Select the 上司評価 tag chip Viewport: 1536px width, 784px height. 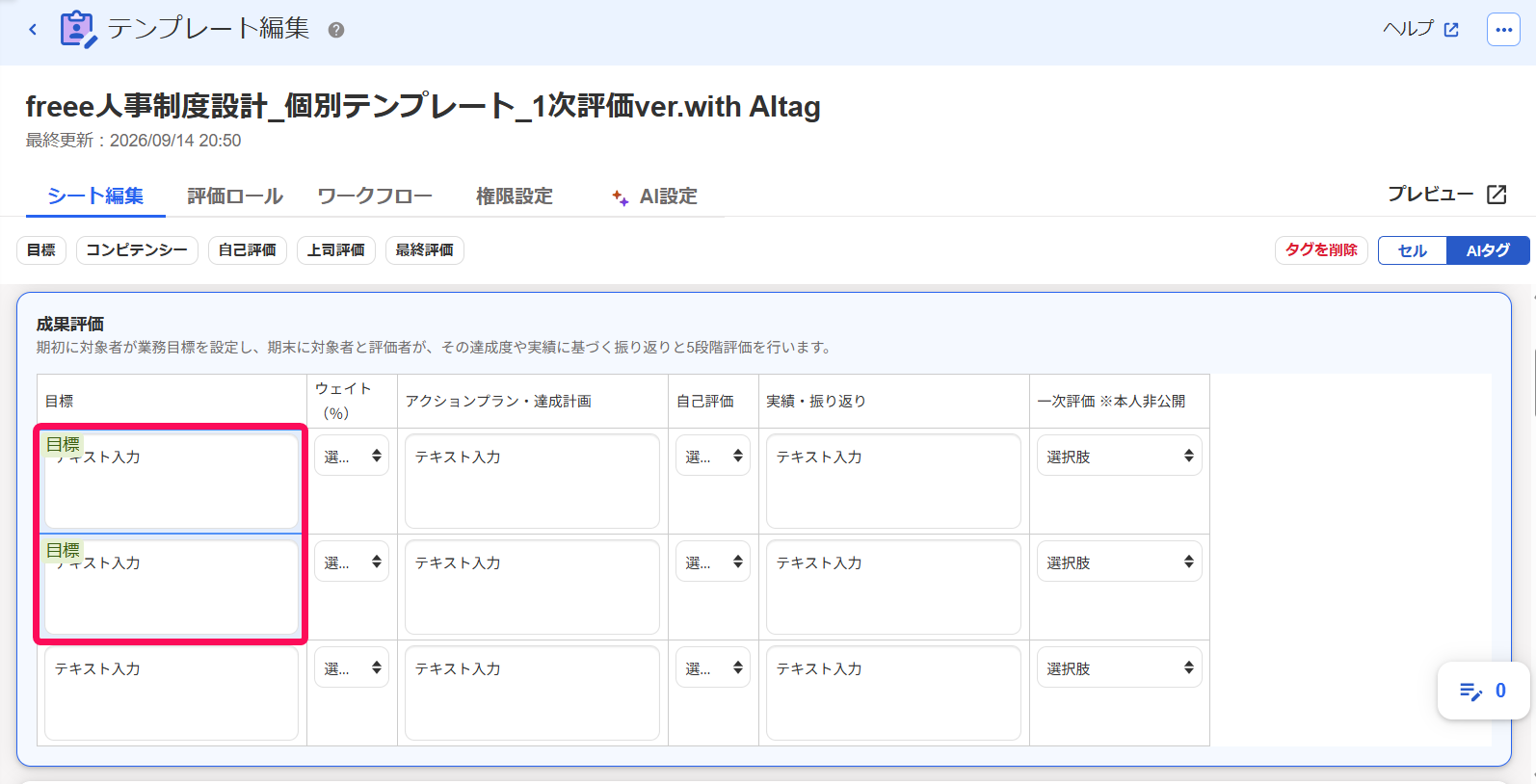click(336, 249)
